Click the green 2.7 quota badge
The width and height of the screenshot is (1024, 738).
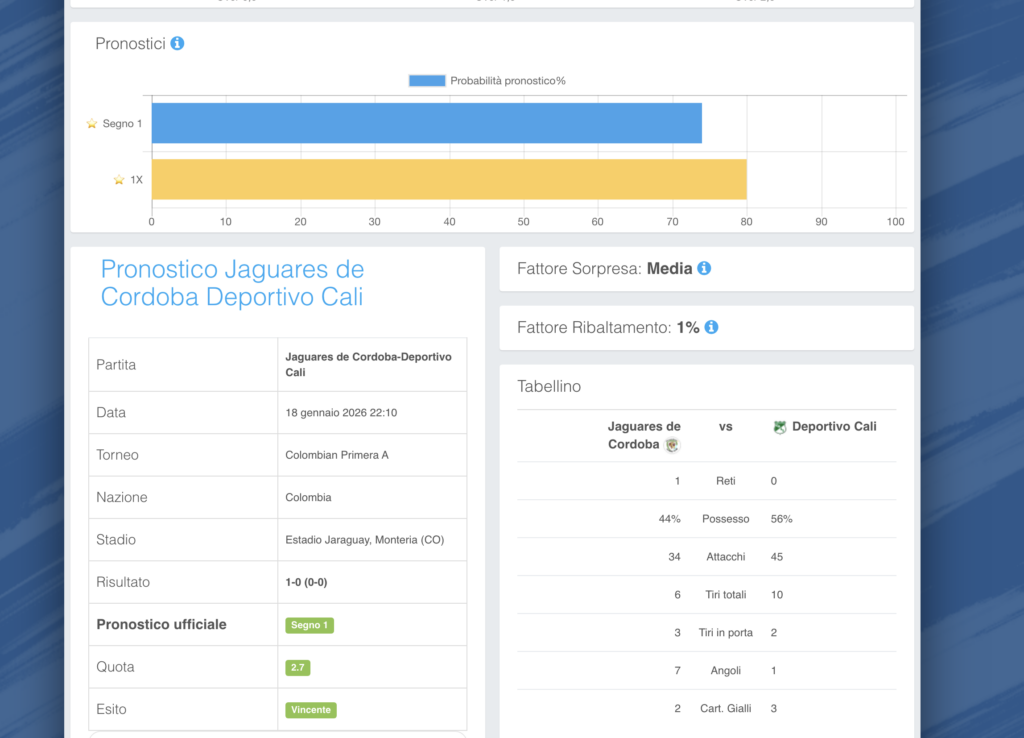point(297,667)
